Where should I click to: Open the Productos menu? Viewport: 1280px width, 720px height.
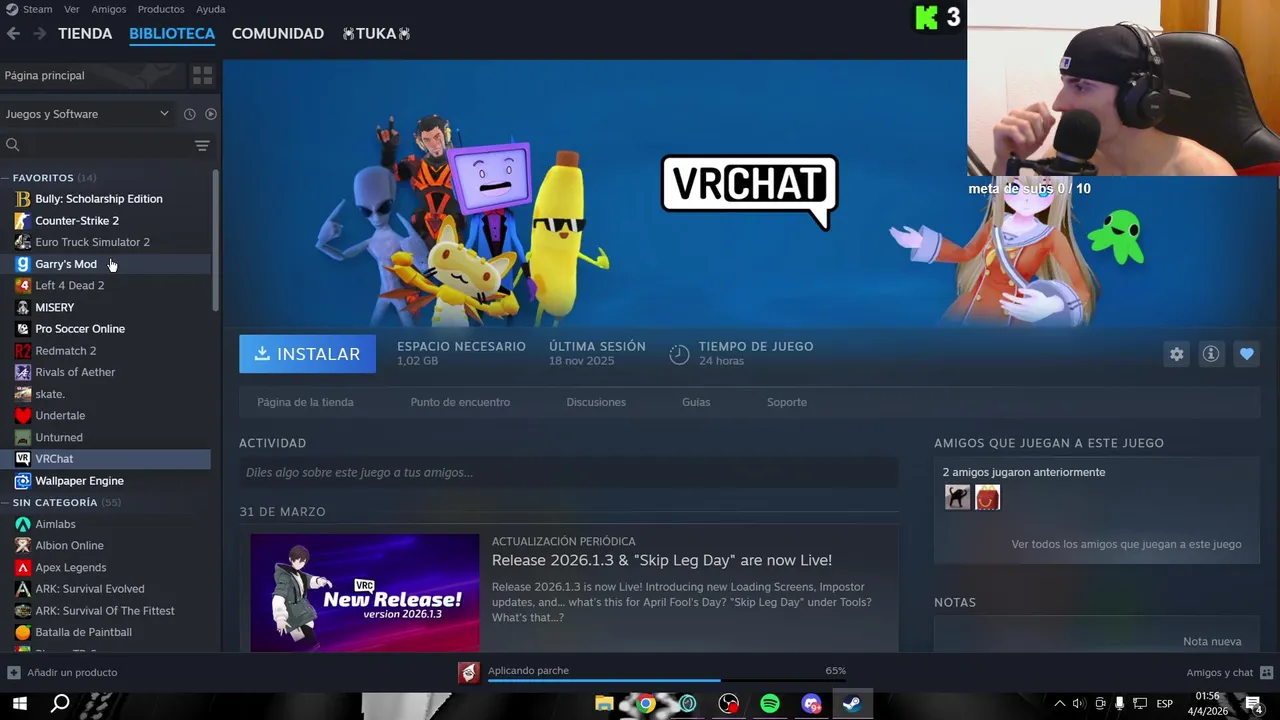click(161, 9)
